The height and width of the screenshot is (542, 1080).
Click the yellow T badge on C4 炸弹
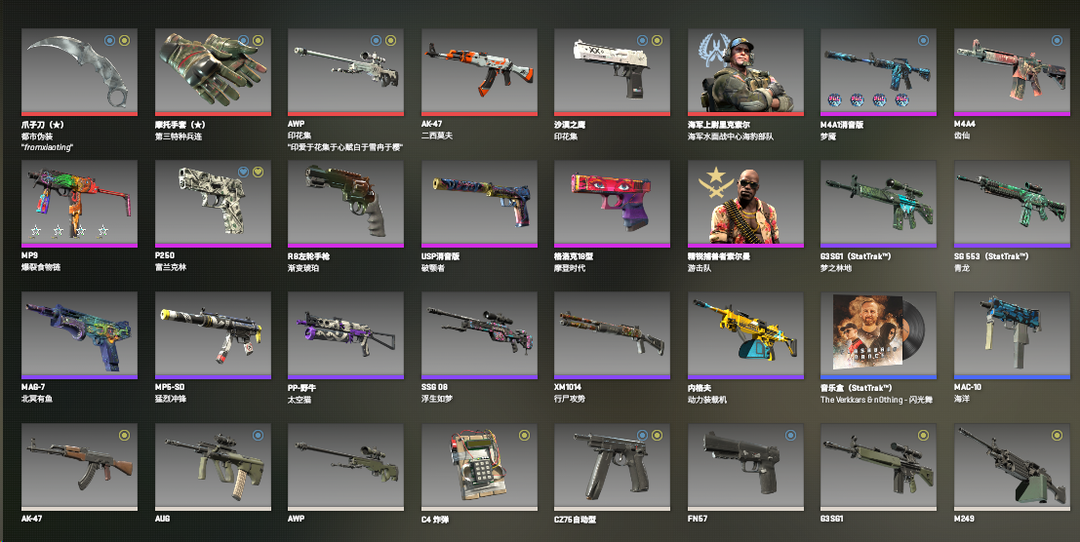pyautogui.click(x=524, y=435)
